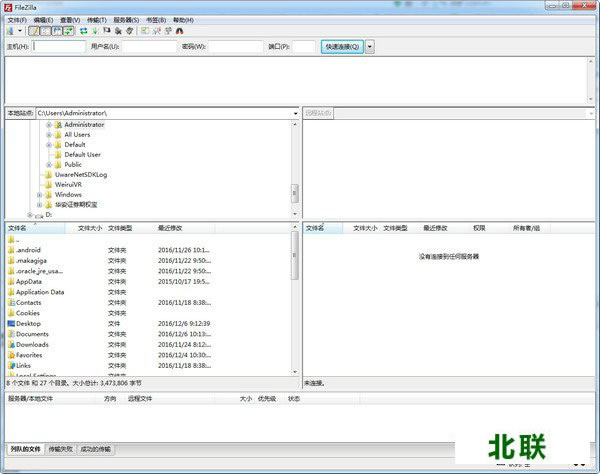Sort local list by 最近修改 column
Screen dimensions: 600x474
coord(185,228)
